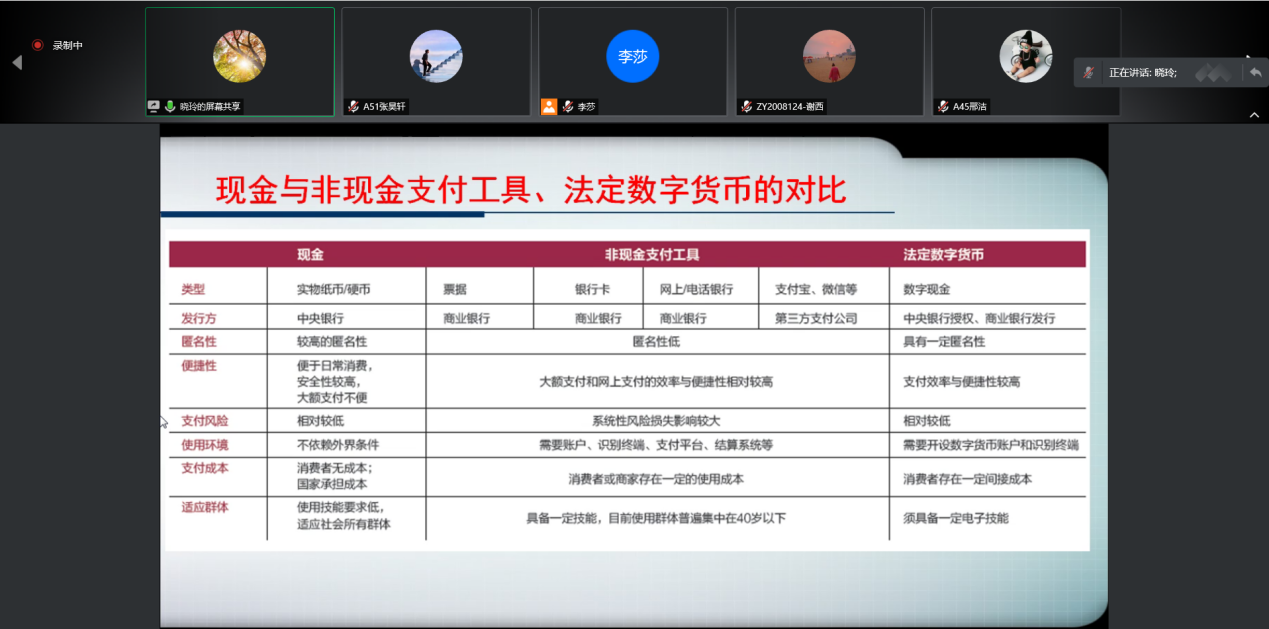1269x629 pixels.
Task: Click the reply arrow in the speaking bar
Action: tap(1254, 72)
